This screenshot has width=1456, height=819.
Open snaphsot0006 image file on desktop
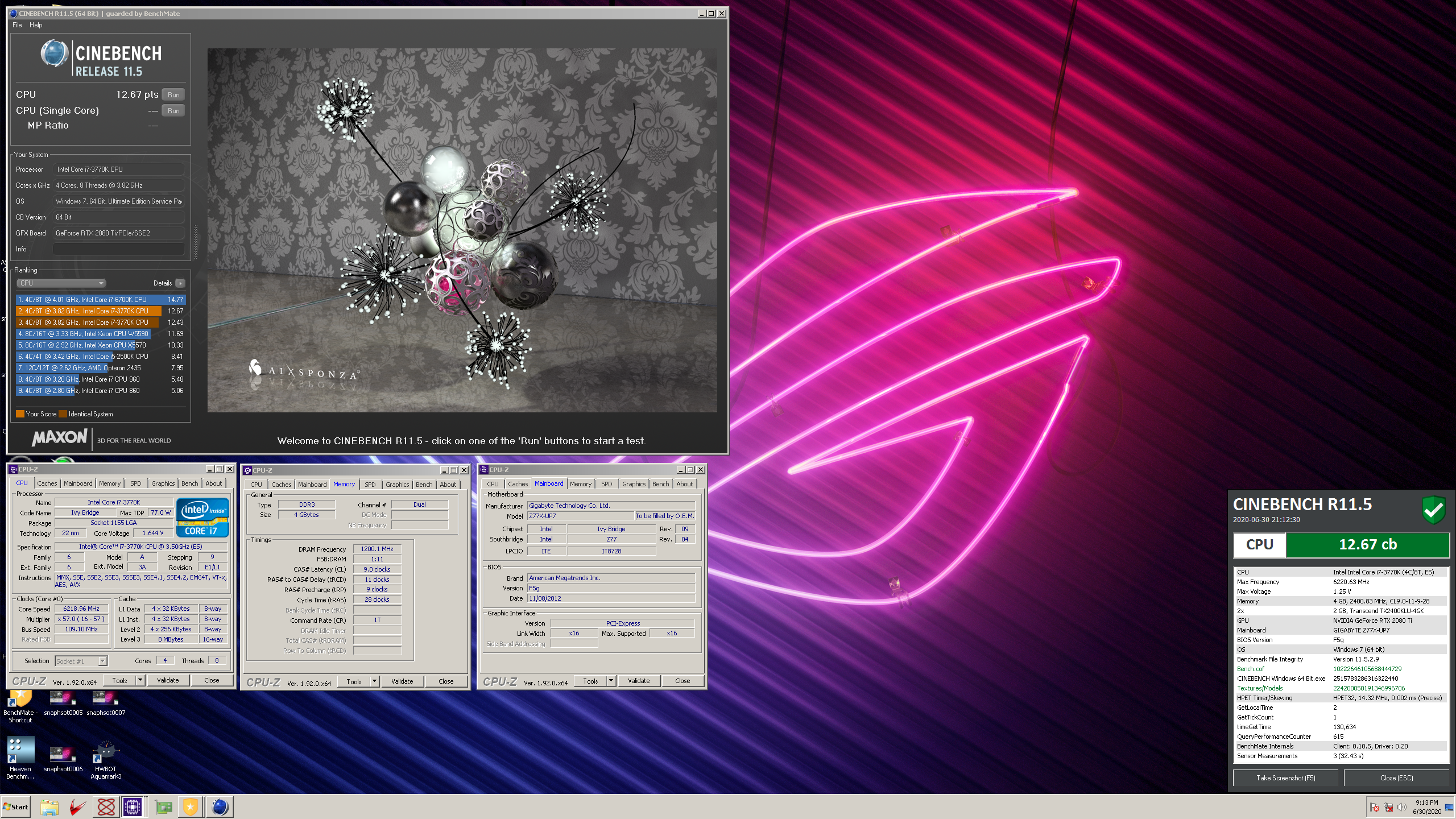[x=63, y=759]
